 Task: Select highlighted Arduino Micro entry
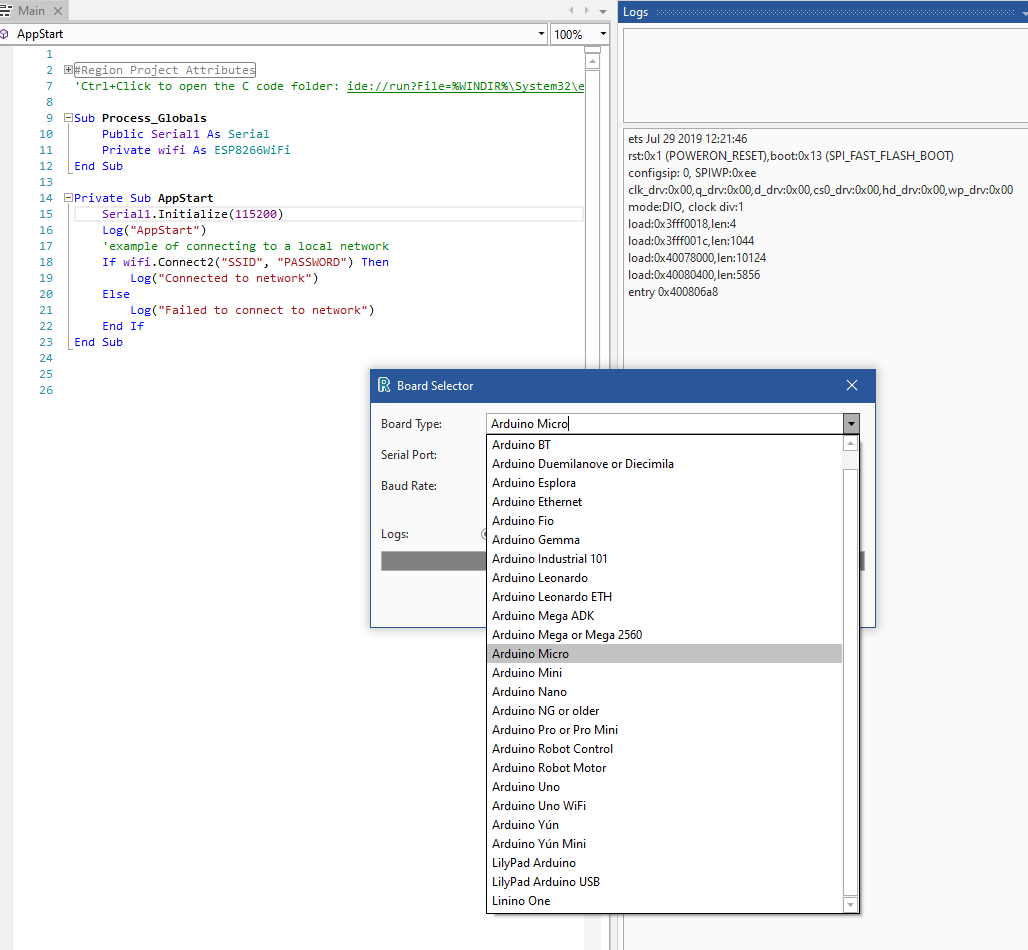click(665, 654)
